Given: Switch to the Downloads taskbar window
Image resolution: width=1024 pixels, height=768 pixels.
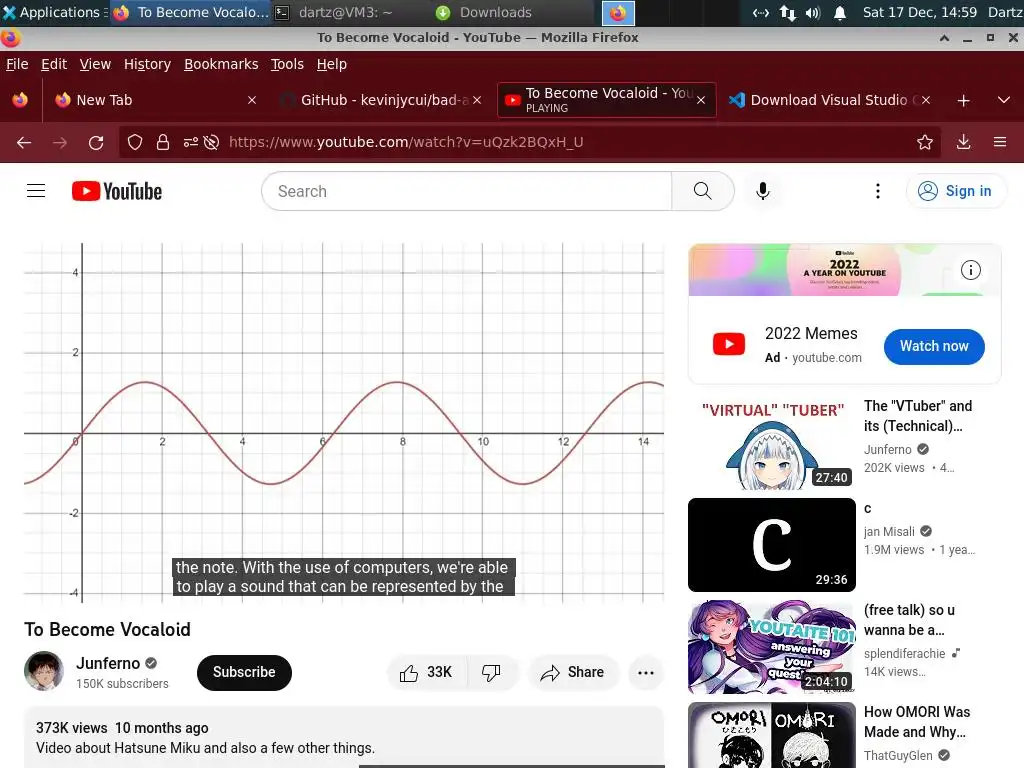Looking at the screenshot, I should 483,12.
